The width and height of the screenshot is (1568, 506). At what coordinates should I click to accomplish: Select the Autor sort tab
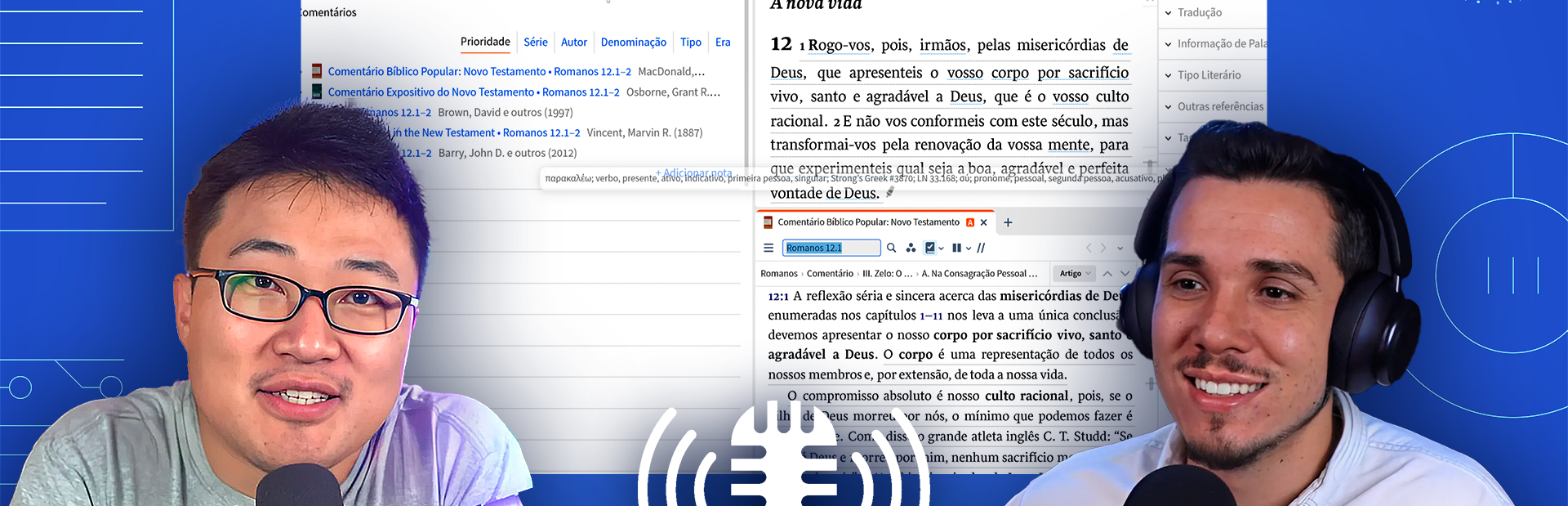pos(574,42)
